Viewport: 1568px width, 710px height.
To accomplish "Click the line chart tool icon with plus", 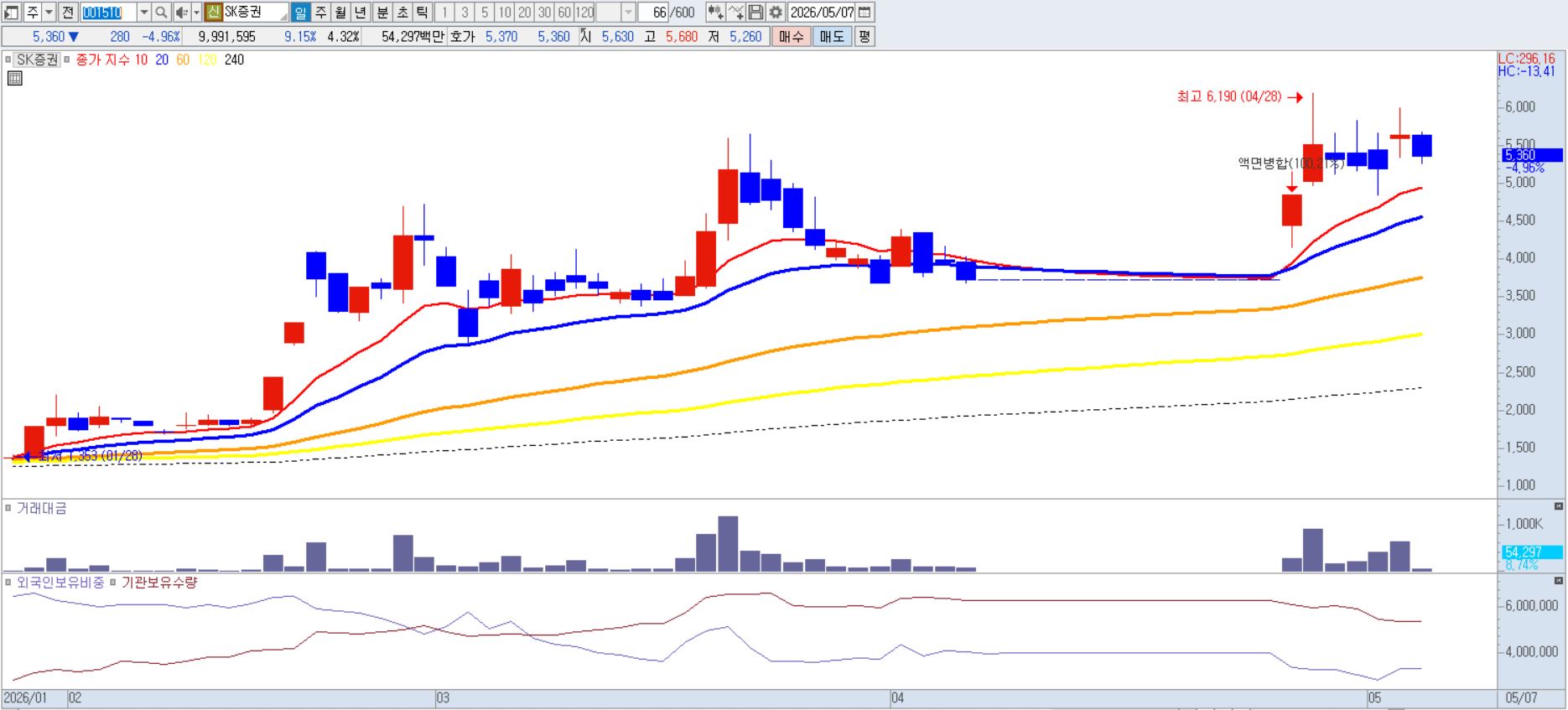I will (x=735, y=13).
